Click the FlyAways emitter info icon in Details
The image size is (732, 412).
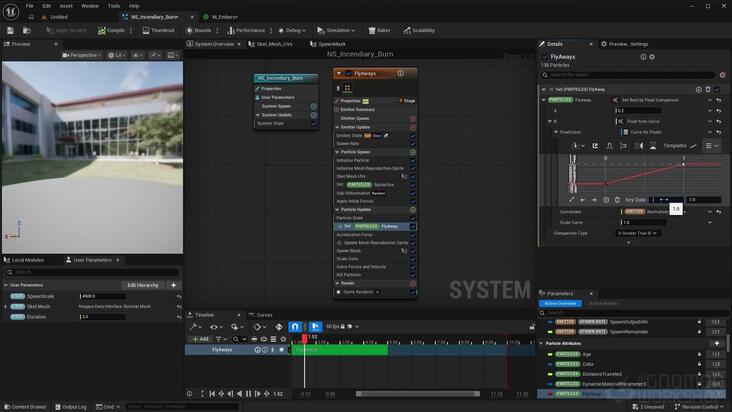click(643, 57)
